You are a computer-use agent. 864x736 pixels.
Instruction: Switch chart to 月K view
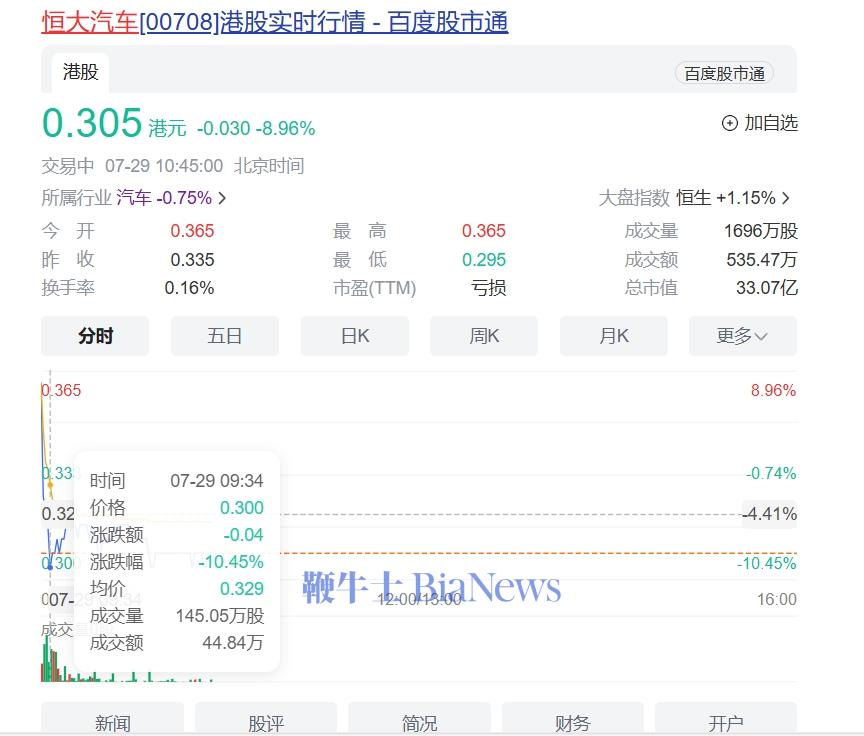[614, 335]
